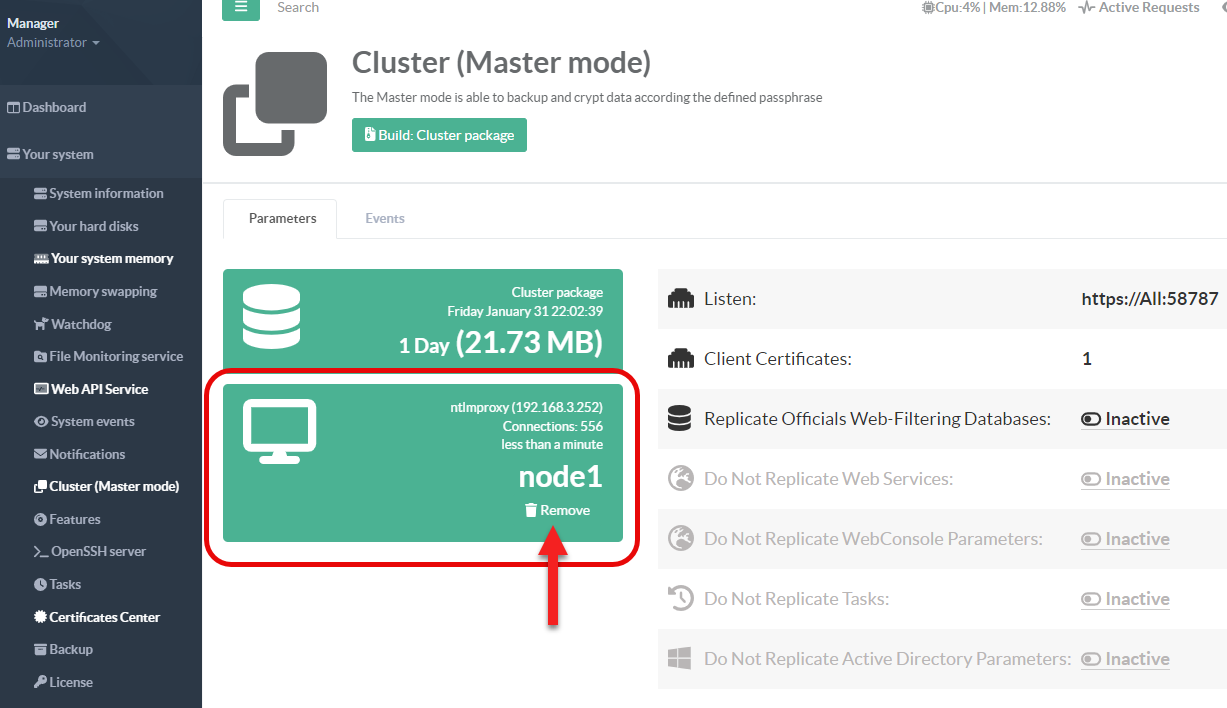The width and height of the screenshot is (1227, 708).
Task: Click the trash icon beside Remove
Action: pyautogui.click(x=531, y=510)
